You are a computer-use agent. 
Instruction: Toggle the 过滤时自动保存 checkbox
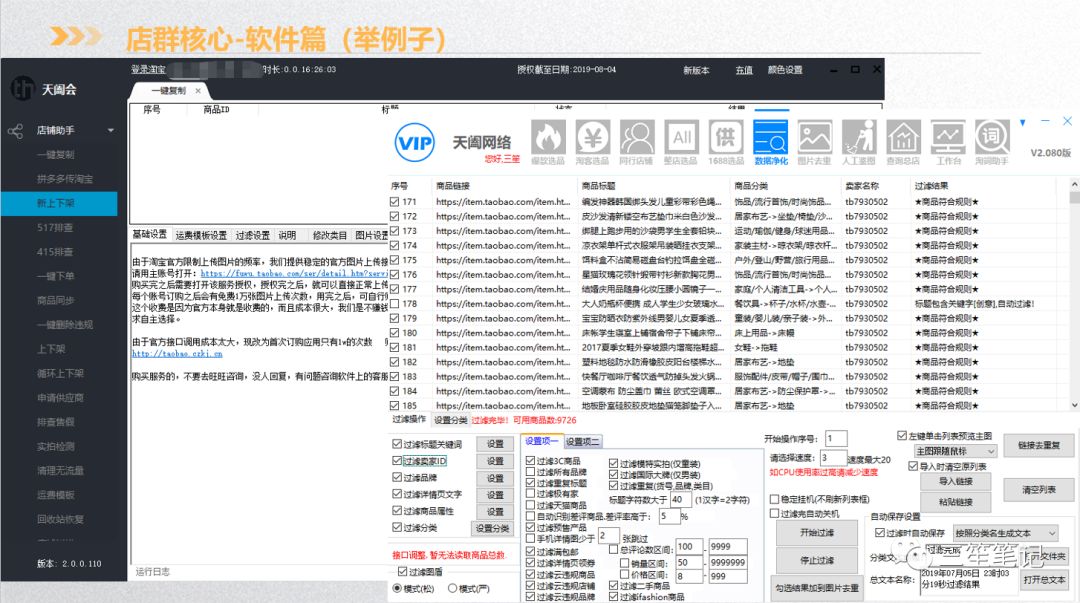coord(880,533)
